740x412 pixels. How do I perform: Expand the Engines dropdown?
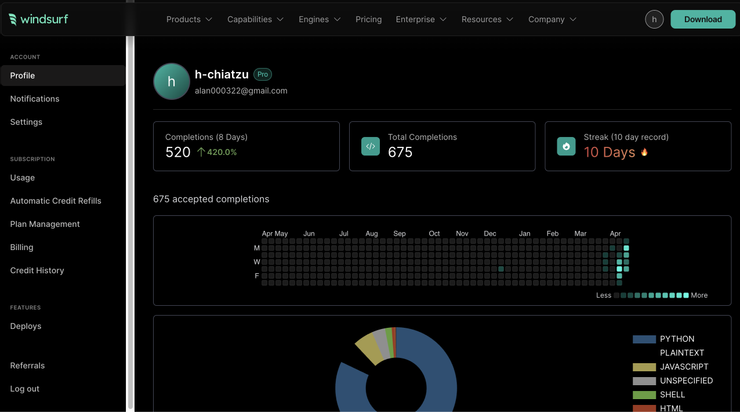319,19
